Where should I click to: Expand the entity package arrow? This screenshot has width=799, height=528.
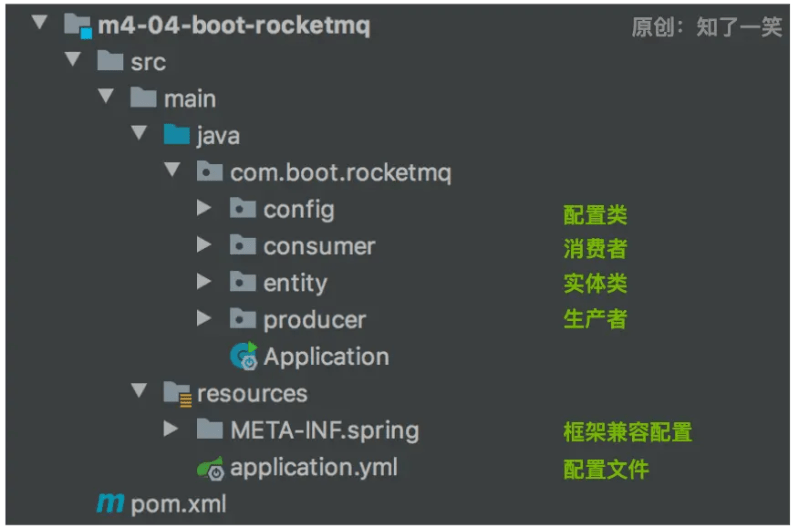tap(204, 281)
